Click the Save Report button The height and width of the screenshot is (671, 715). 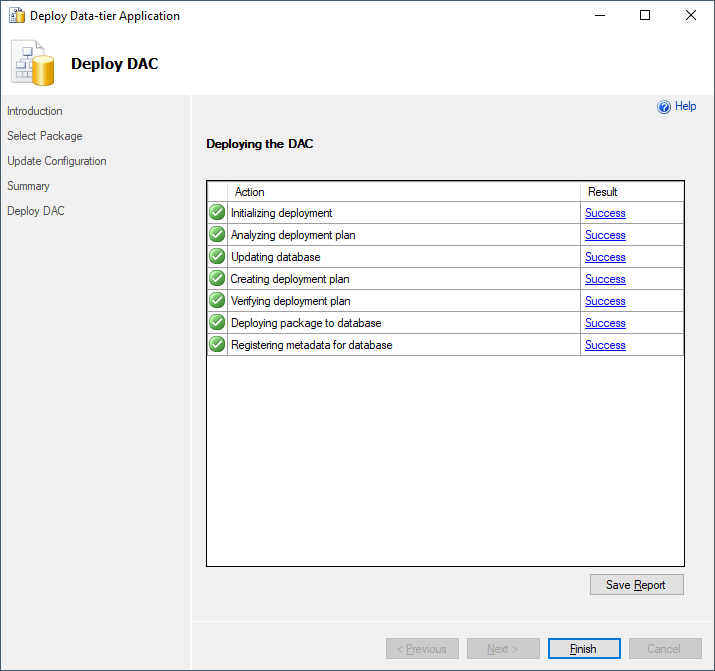click(x=636, y=585)
